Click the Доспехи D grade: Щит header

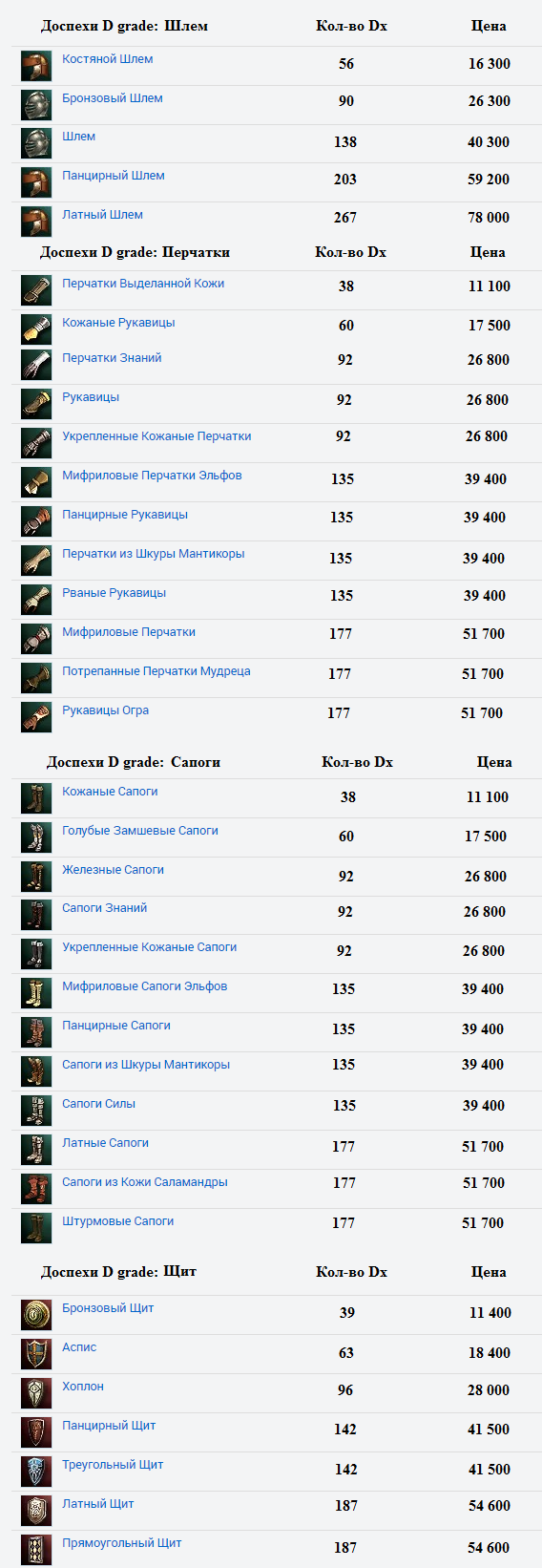pyautogui.click(x=118, y=1272)
